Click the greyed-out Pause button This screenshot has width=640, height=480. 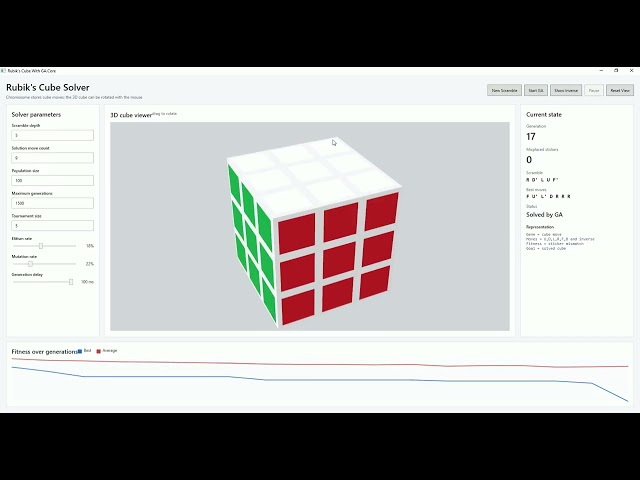593,90
